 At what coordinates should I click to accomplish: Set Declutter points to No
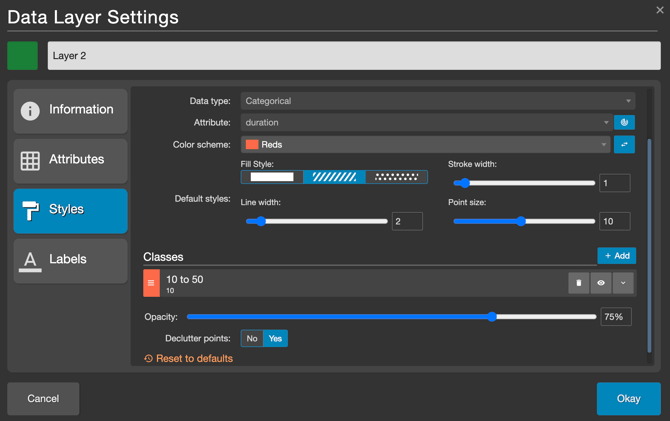pyautogui.click(x=252, y=339)
